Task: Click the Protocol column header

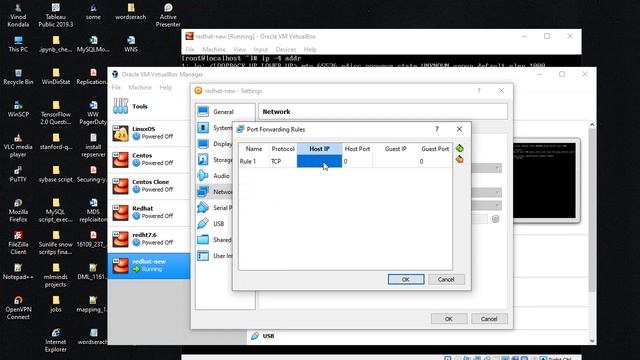Action: tap(283, 149)
